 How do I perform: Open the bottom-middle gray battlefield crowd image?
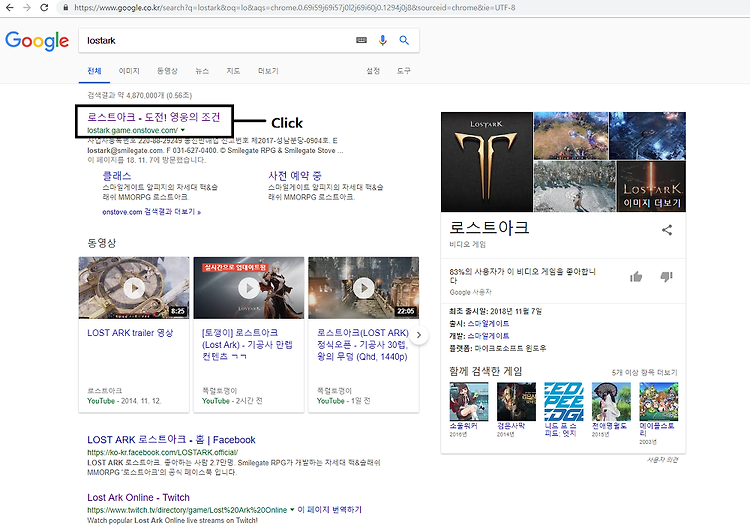point(574,186)
